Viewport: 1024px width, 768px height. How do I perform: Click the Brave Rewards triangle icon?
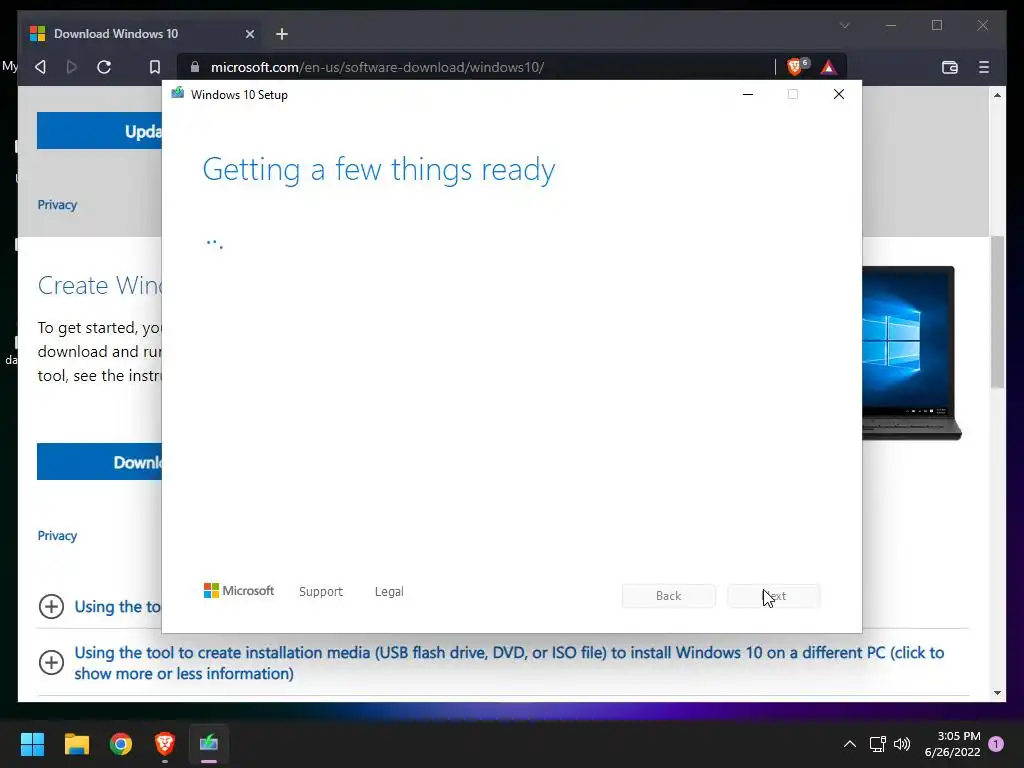(x=829, y=67)
